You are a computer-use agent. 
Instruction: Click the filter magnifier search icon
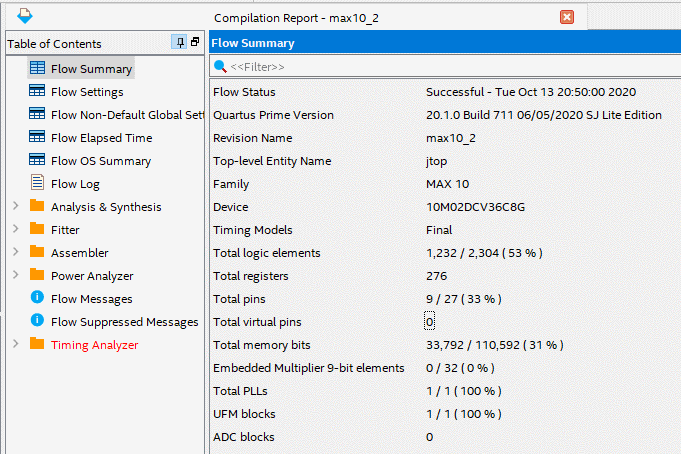(220, 66)
